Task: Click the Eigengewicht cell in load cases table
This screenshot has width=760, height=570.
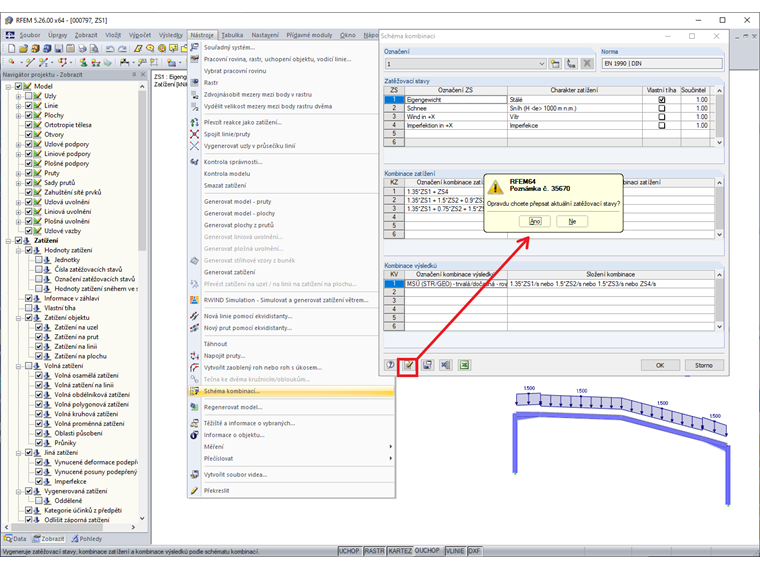Action: point(456,99)
